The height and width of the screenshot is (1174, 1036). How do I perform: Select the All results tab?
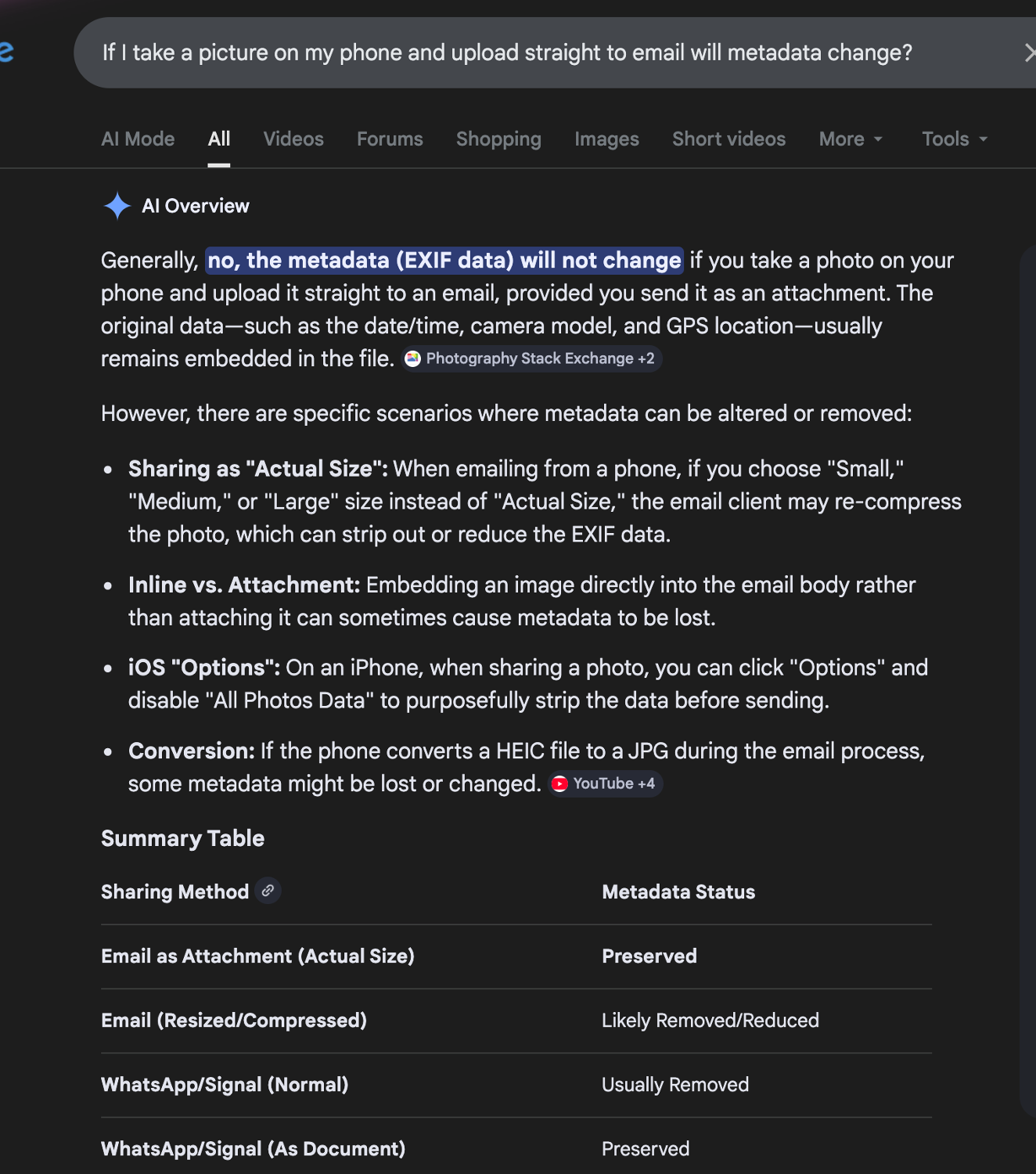coord(219,139)
